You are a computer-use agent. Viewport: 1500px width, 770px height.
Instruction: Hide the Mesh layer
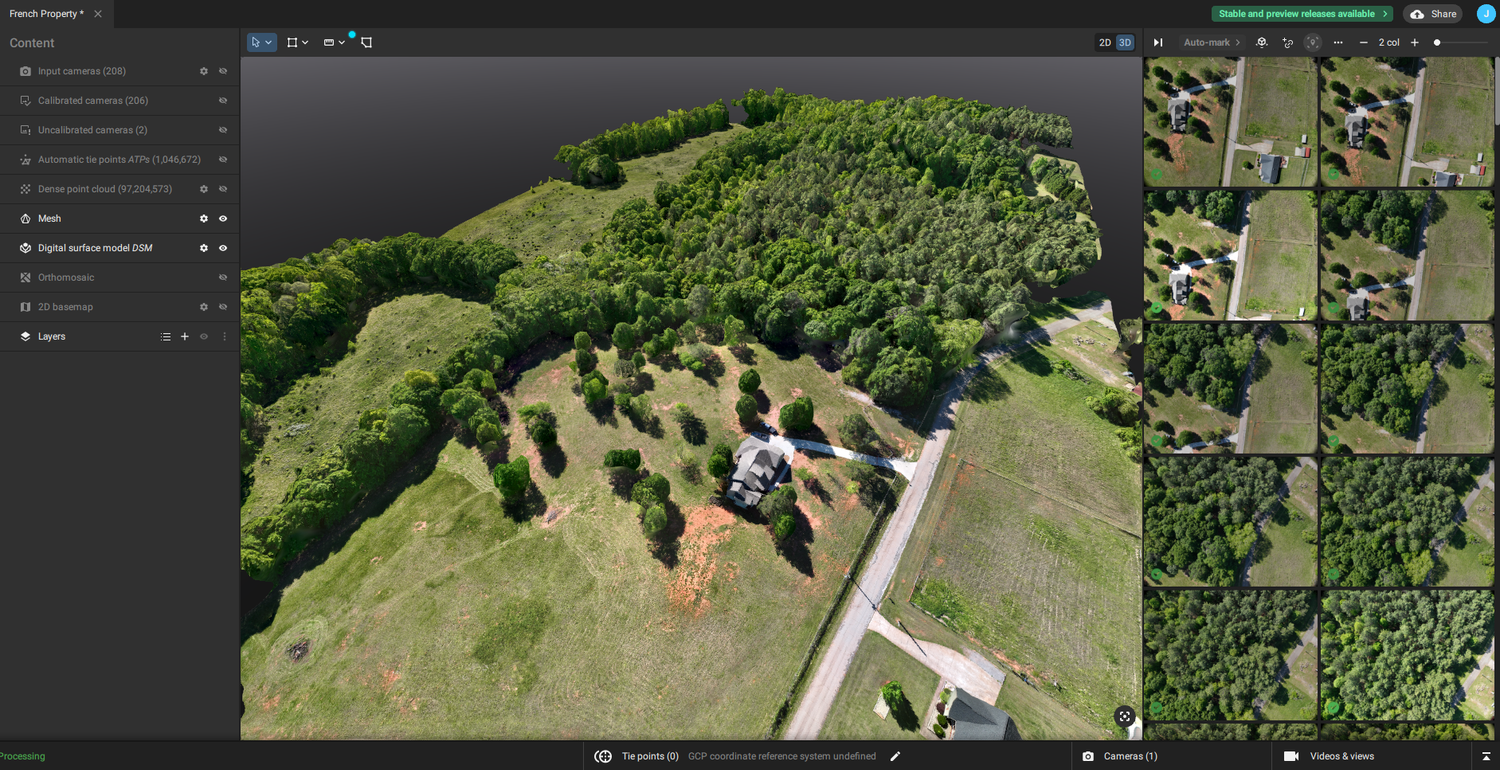click(223, 218)
